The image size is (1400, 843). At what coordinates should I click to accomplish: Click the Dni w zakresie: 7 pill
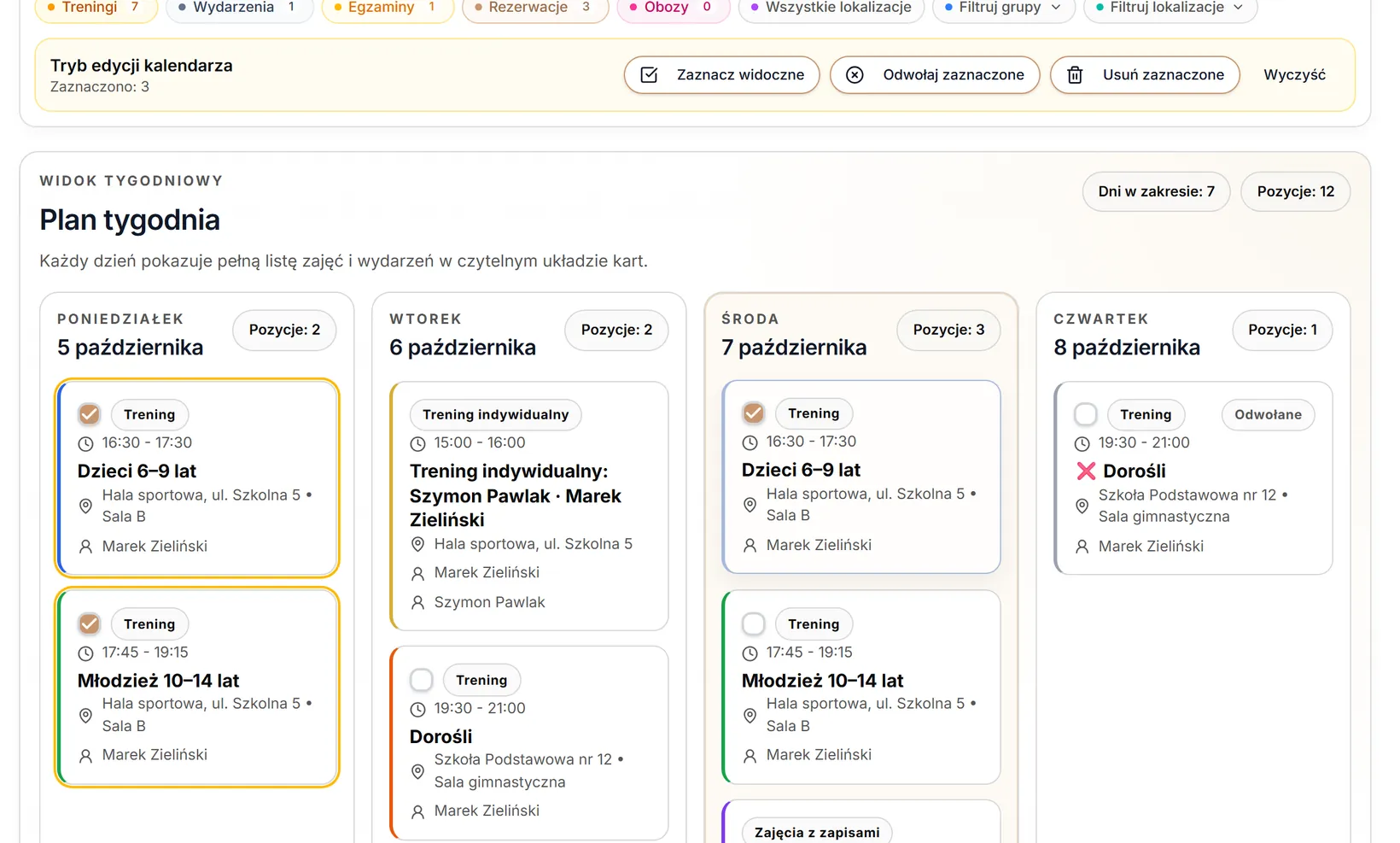click(x=1156, y=191)
